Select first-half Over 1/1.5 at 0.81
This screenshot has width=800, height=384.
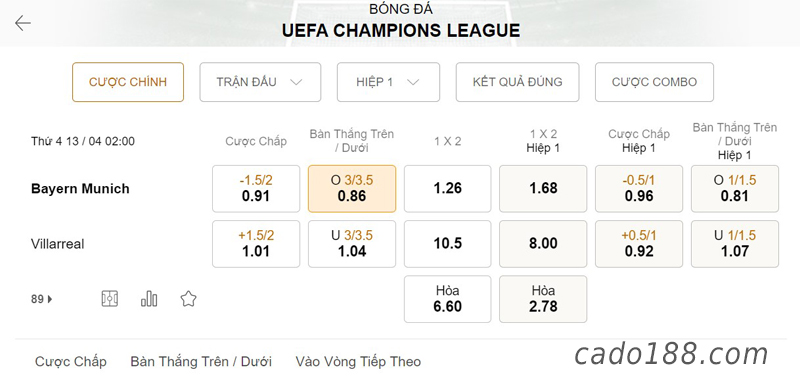(x=735, y=189)
